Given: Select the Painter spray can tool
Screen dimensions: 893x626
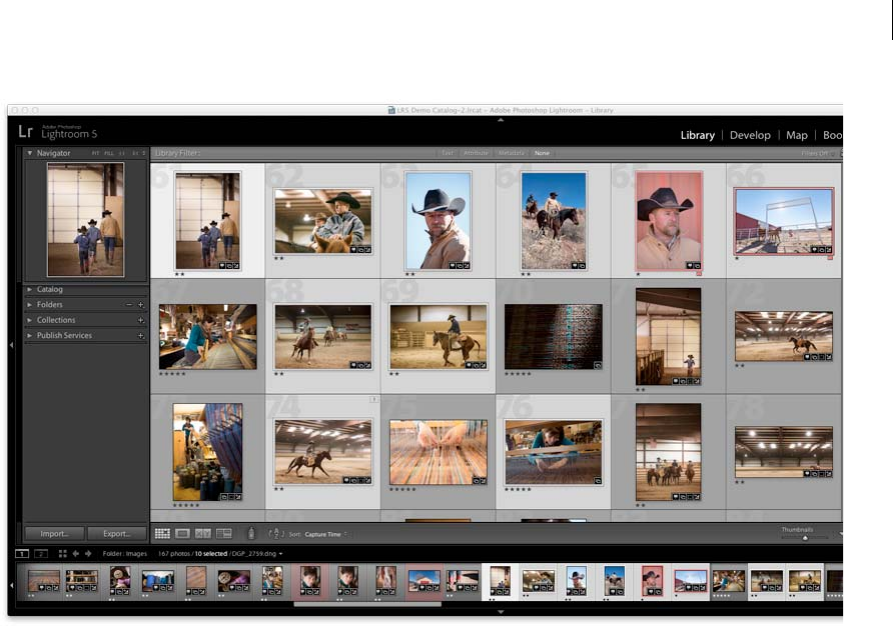Looking at the screenshot, I should [x=251, y=534].
